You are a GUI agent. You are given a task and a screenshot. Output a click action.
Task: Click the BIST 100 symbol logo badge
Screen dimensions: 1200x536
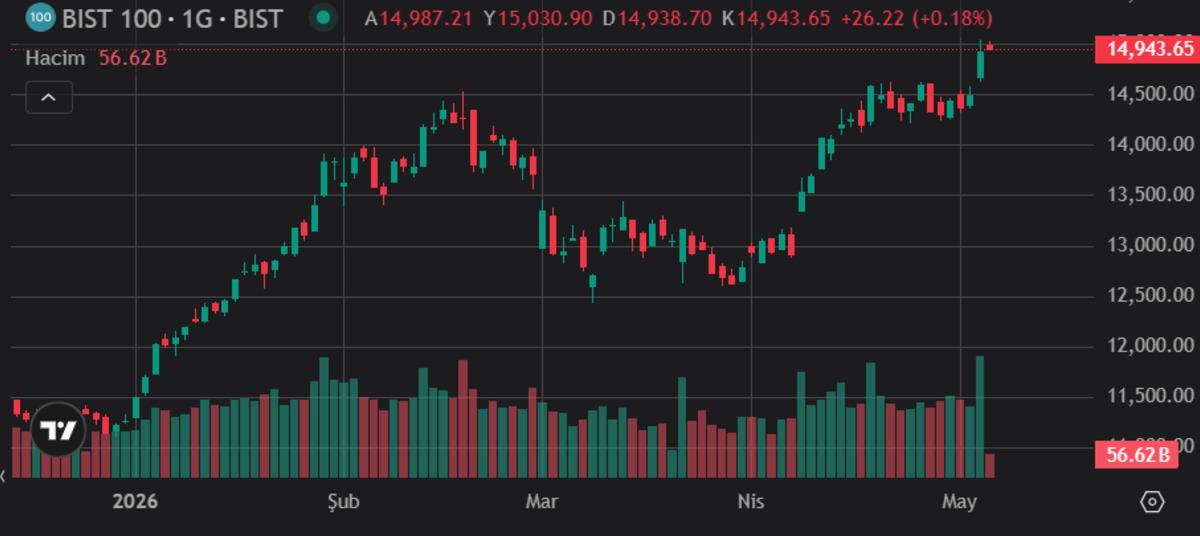coord(39,17)
